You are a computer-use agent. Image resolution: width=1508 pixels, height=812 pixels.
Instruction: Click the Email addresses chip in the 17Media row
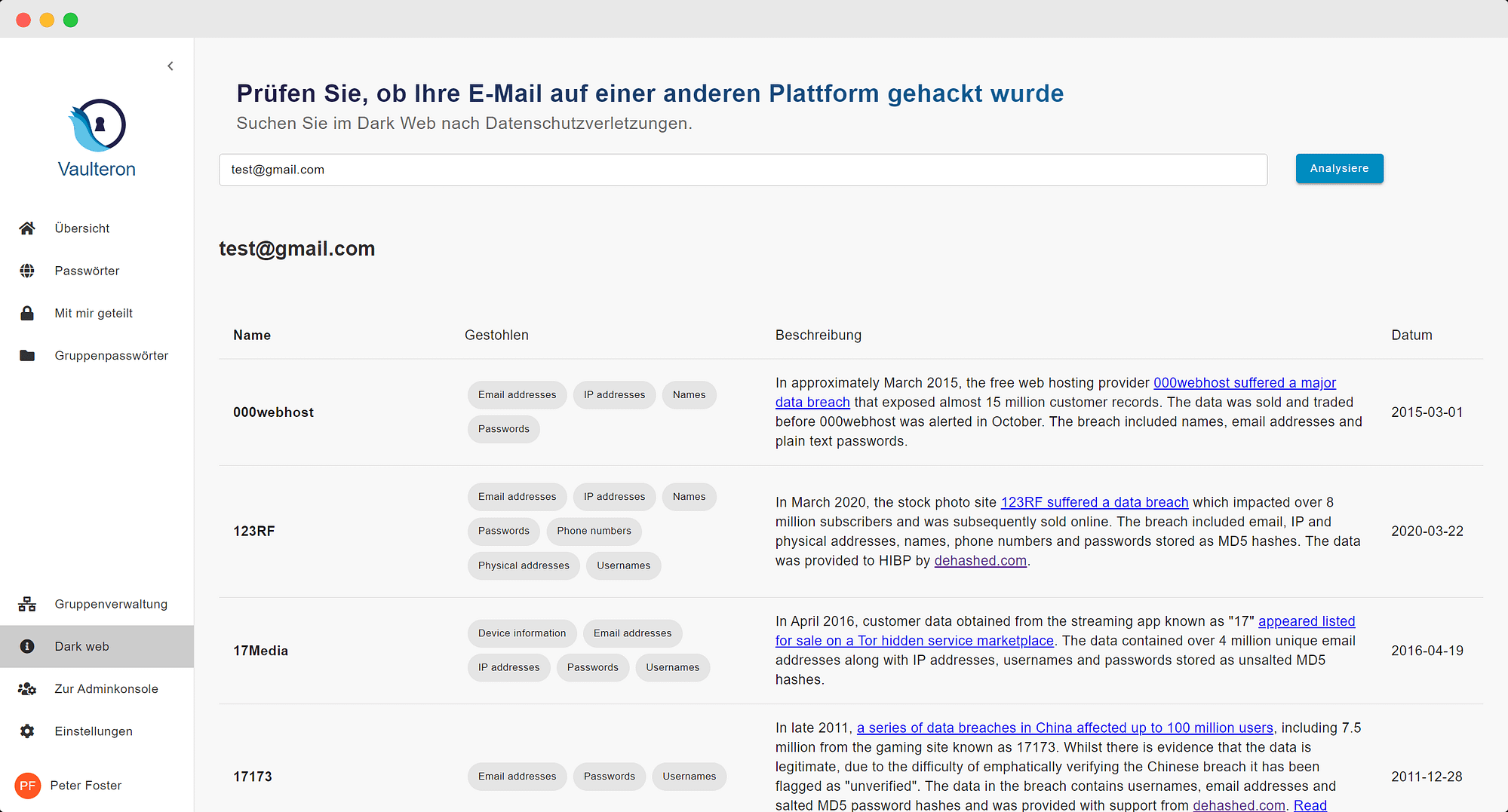(632, 633)
